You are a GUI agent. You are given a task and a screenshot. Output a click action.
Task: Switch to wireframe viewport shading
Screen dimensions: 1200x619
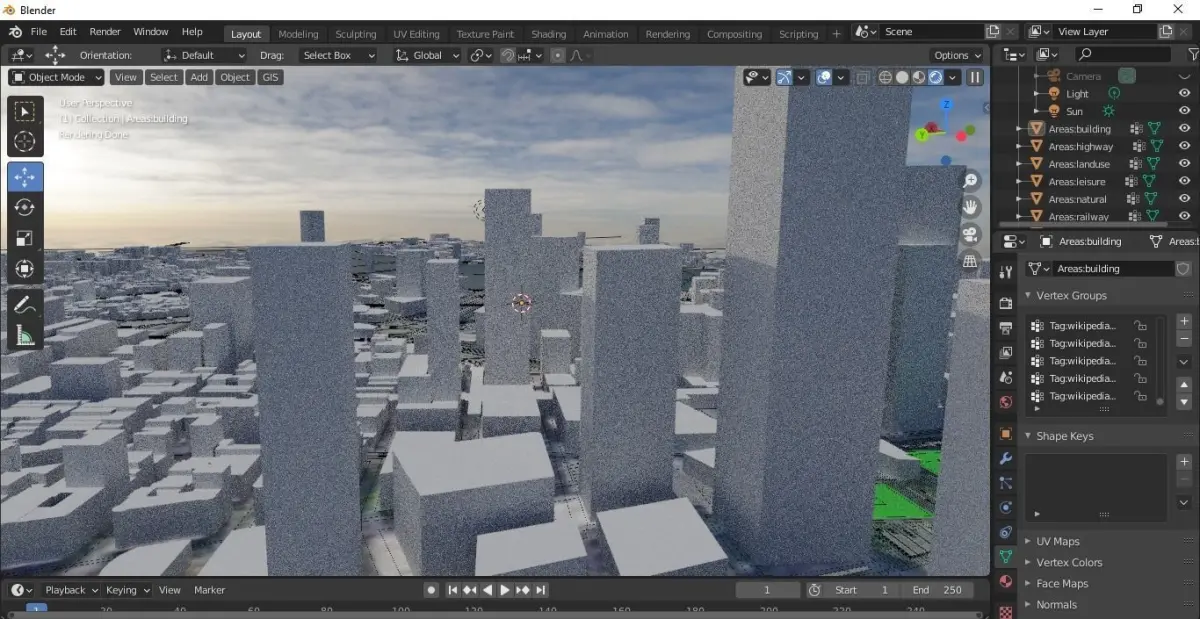tap(885, 77)
